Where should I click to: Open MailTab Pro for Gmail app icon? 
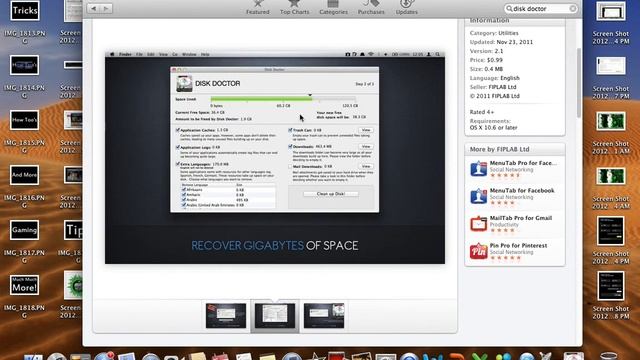tap(478, 224)
